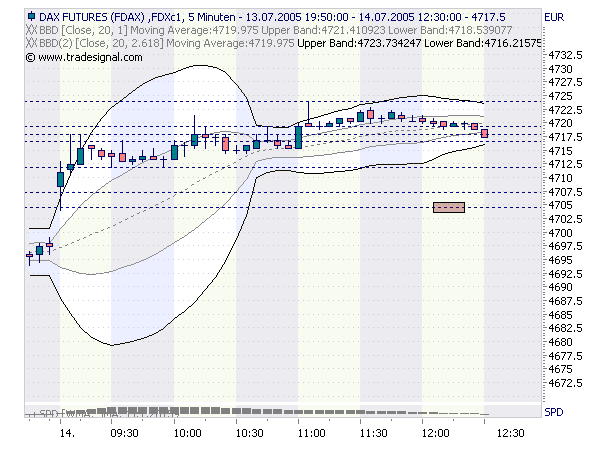Viewport: 600px width, 450px height.
Task: Click the 12:30 time axis label
Action: pos(510,433)
